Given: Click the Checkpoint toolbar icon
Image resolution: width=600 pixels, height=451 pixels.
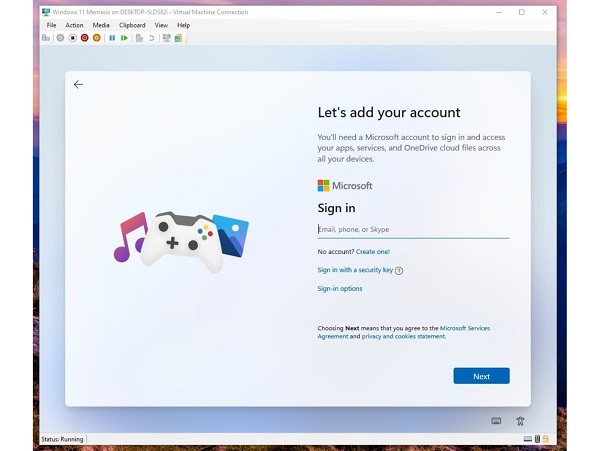Looking at the screenshot, I should [x=139, y=38].
